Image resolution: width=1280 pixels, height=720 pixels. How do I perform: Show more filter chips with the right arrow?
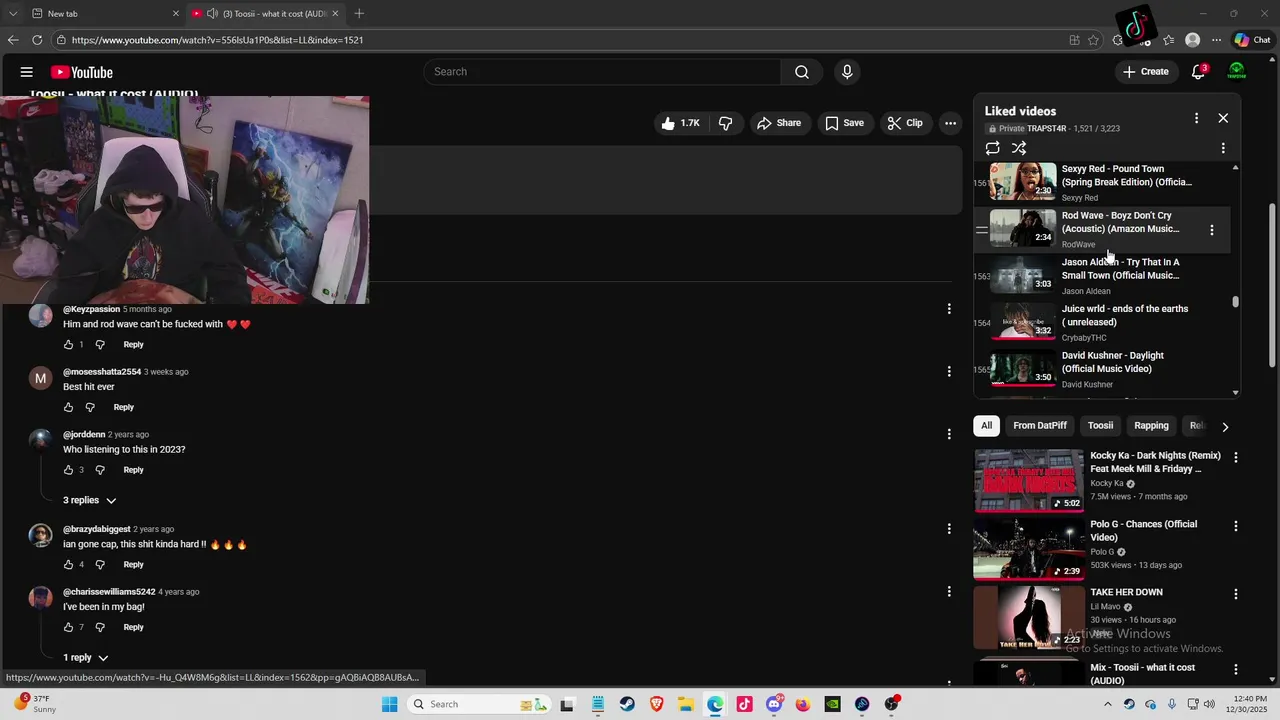tap(1225, 427)
